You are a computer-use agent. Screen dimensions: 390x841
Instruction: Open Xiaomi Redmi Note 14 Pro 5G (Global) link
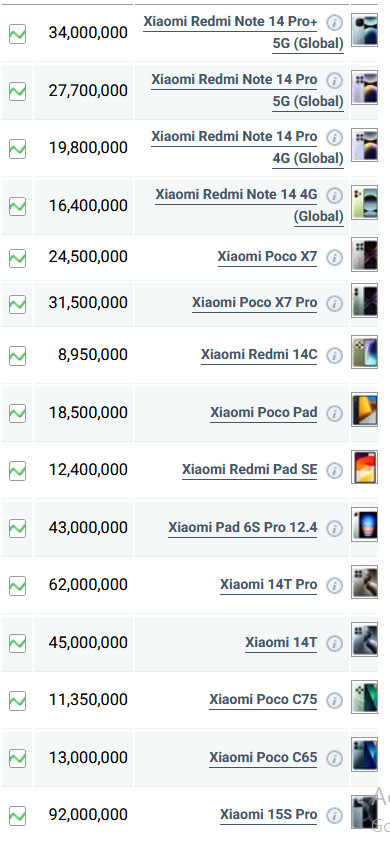(247, 91)
